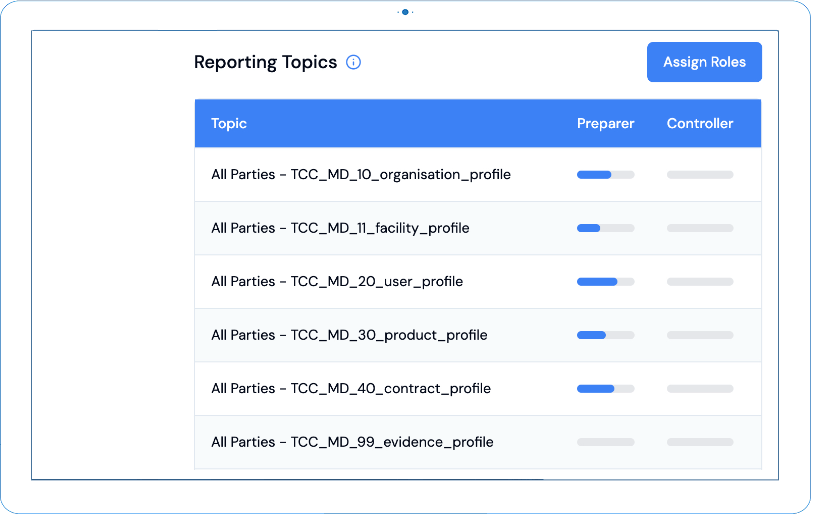Click the Preparer progress bar for product_profile
The height and width of the screenshot is (514, 829).
click(x=605, y=335)
